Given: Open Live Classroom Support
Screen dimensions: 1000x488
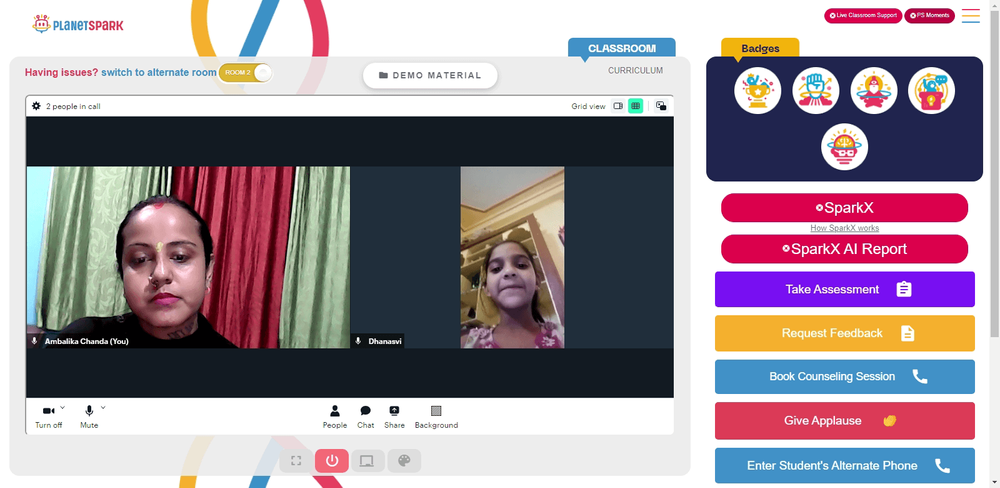Looking at the screenshot, I should tap(863, 15).
